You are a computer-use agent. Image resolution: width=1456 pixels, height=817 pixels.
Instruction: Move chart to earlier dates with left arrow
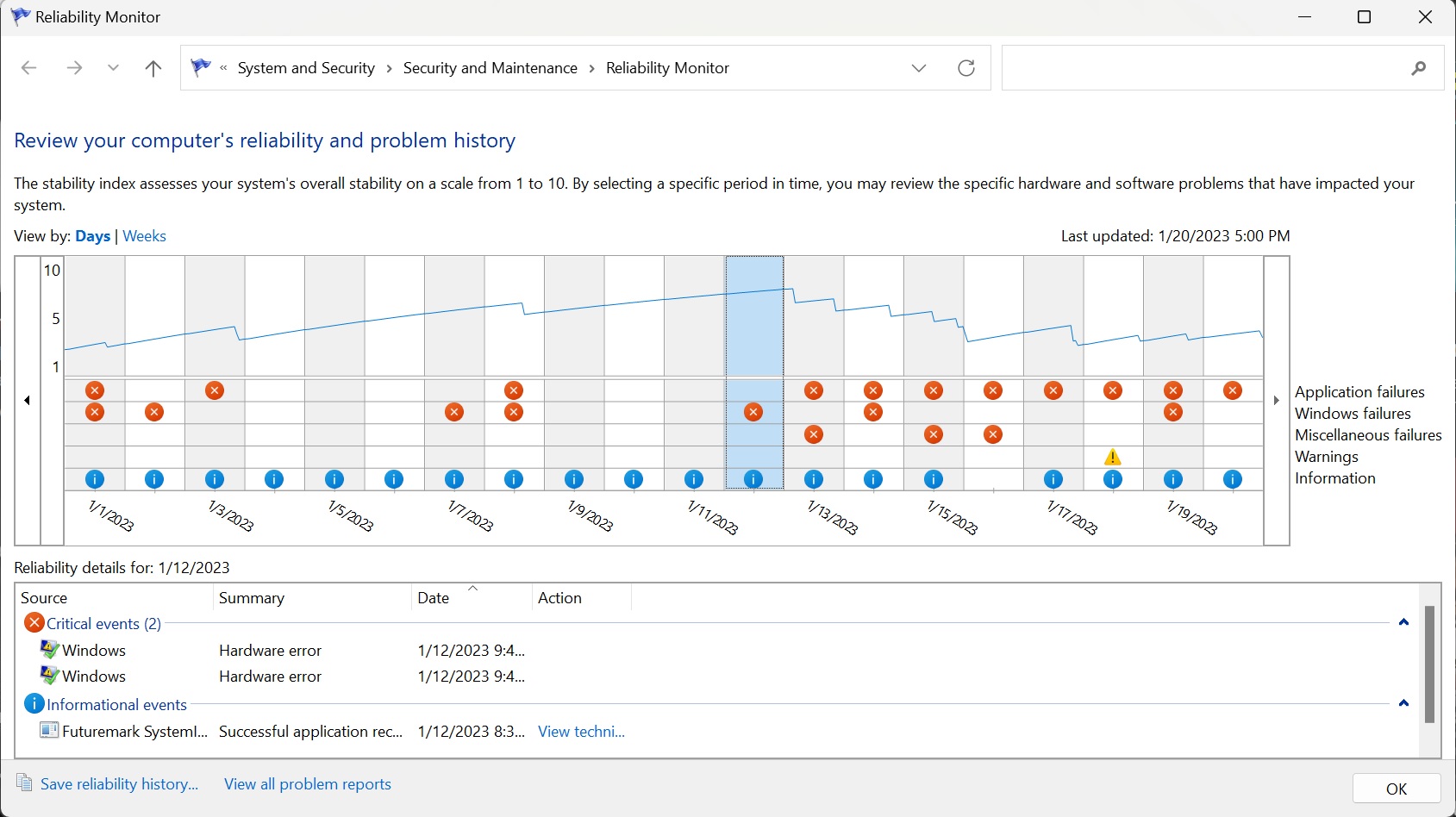pos(28,401)
